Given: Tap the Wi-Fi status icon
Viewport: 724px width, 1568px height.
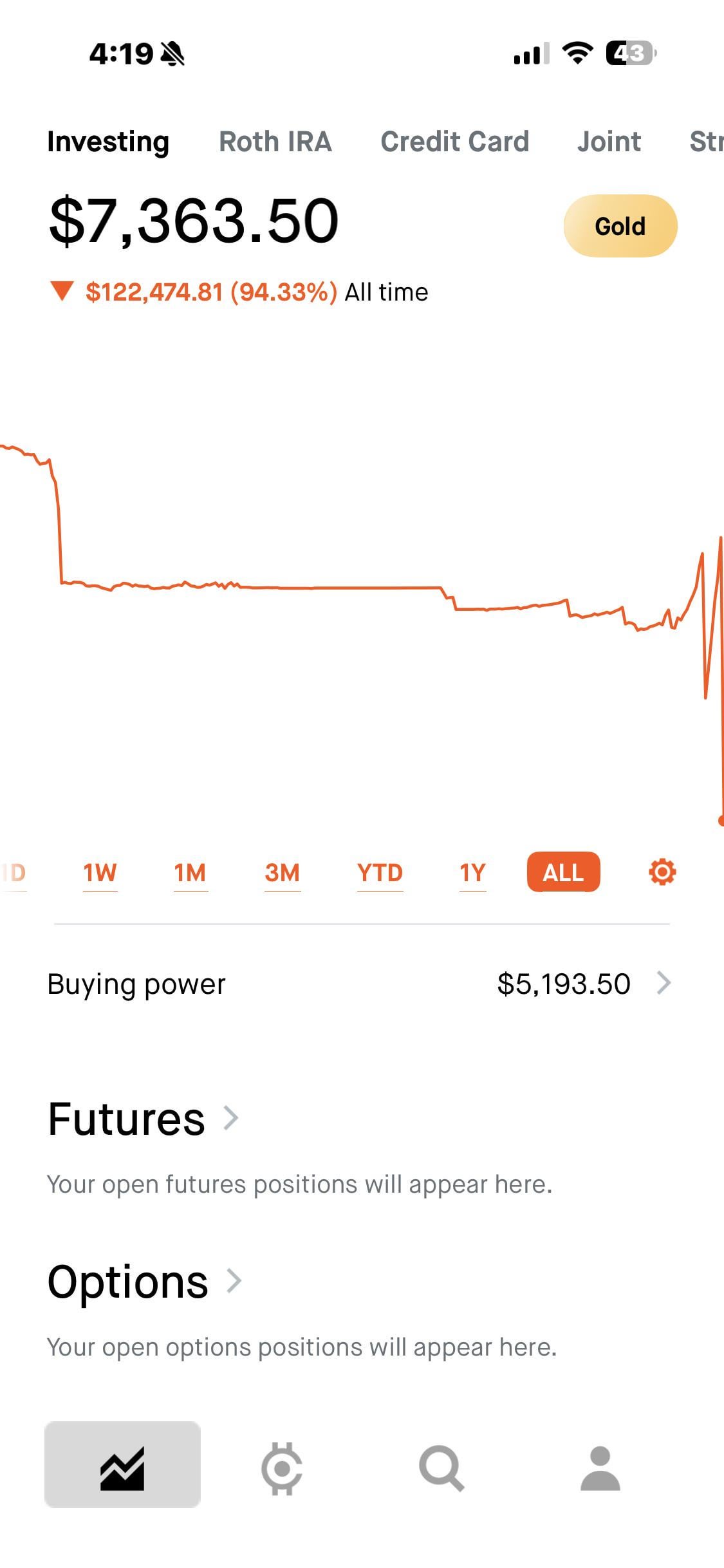Looking at the screenshot, I should pos(577,53).
